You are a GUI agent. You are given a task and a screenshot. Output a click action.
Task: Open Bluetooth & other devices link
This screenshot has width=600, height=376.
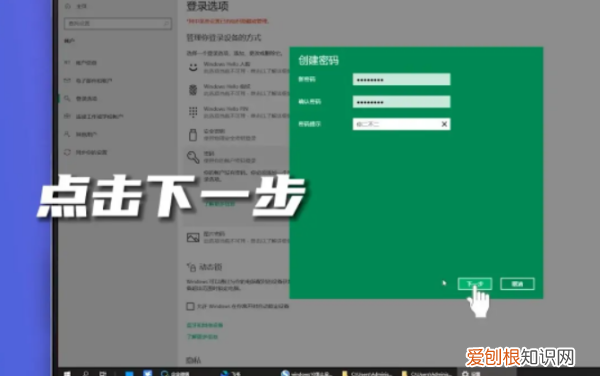click(x=205, y=325)
